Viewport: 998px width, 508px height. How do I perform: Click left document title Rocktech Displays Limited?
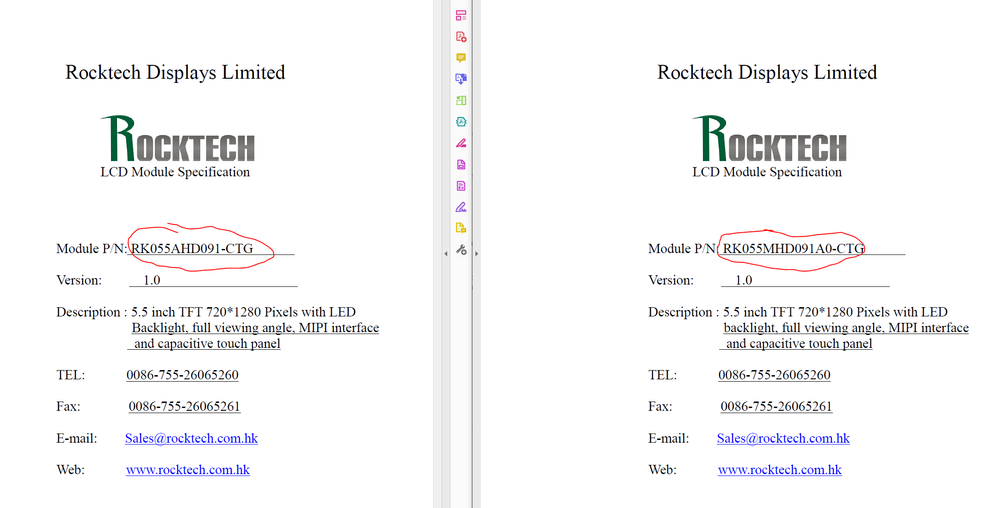(175, 73)
